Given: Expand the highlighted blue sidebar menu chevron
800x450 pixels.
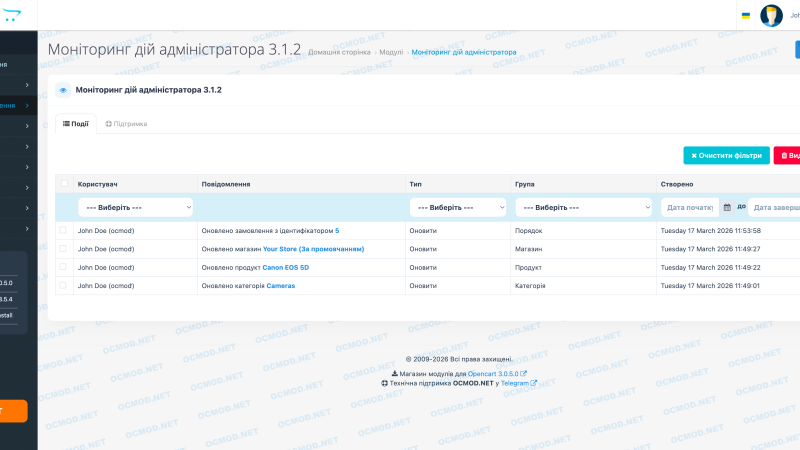Looking at the screenshot, I should click(x=27, y=106).
